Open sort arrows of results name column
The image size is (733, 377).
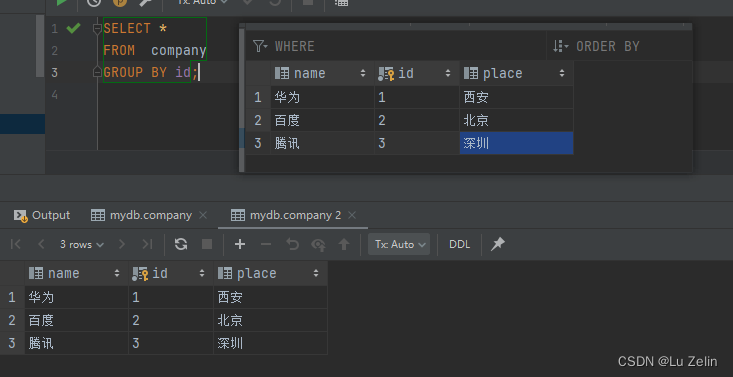(x=117, y=273)
